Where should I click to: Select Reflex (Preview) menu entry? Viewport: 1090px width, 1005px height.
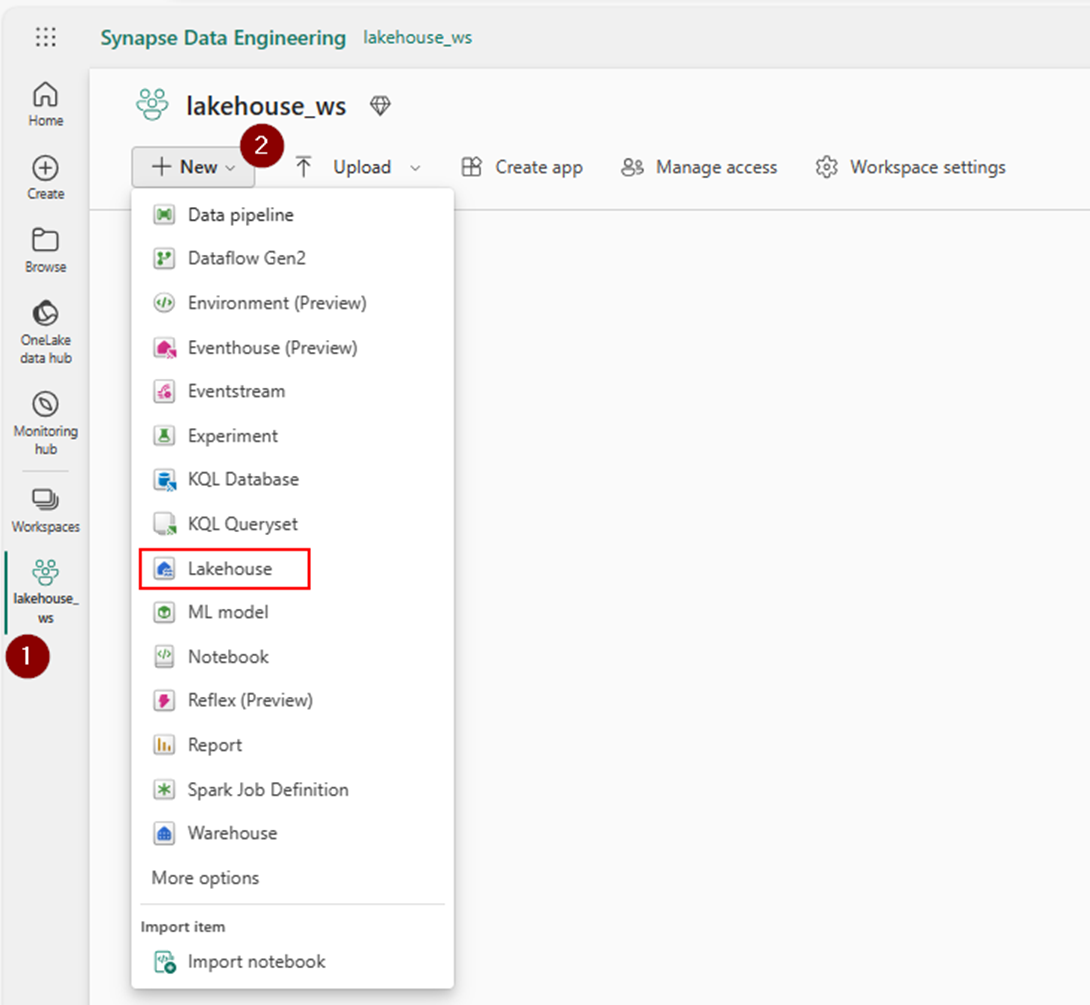tap(293, 701)
